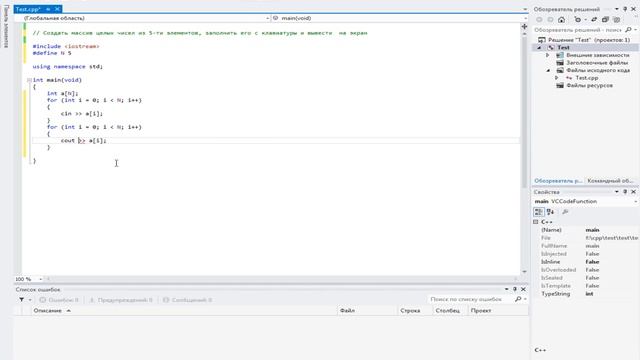Close the Test.cpp editor tab
Viewport: 640px width, 360px height.
[57, 9]
